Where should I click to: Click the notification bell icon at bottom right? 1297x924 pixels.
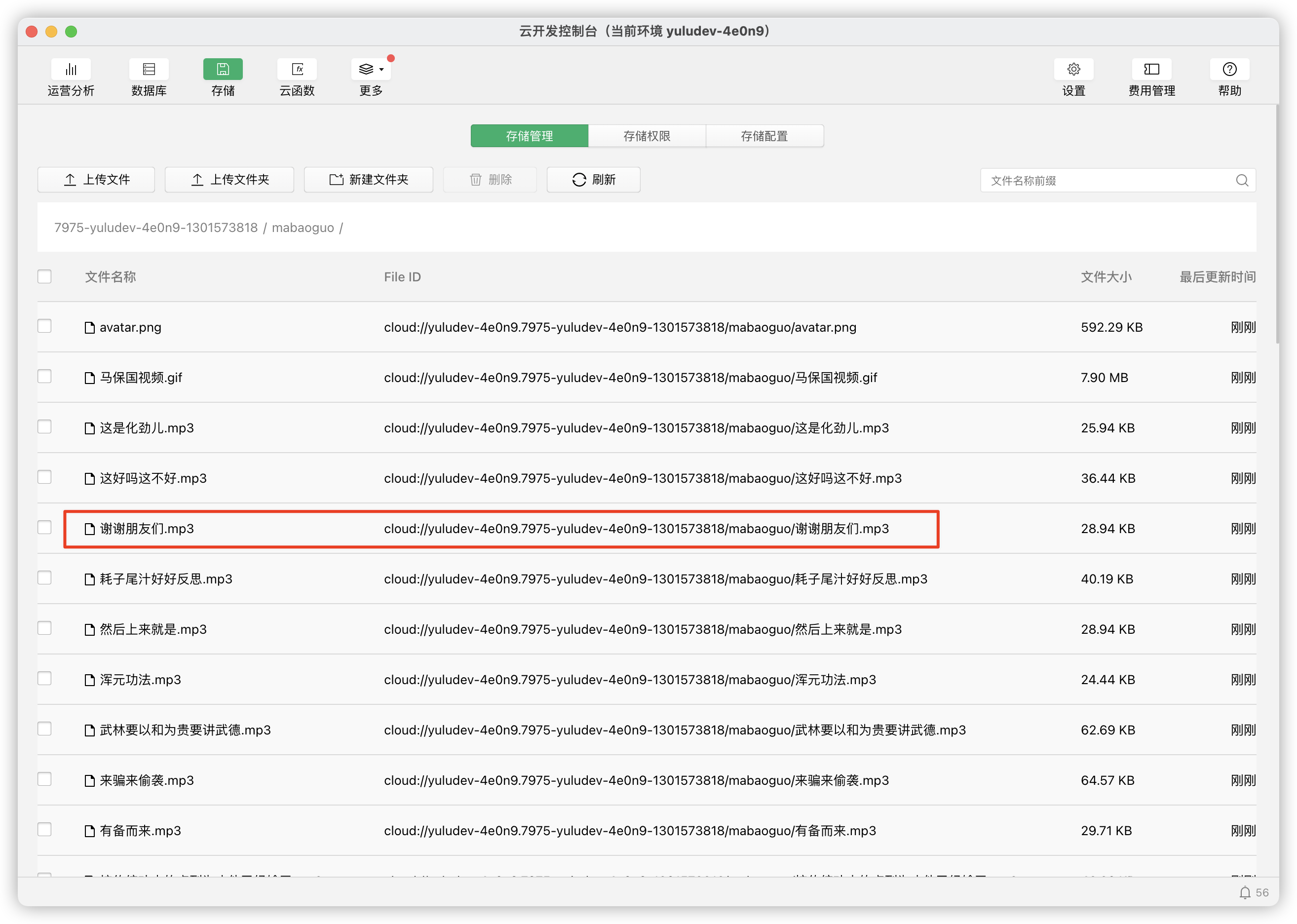(1245, 892)
